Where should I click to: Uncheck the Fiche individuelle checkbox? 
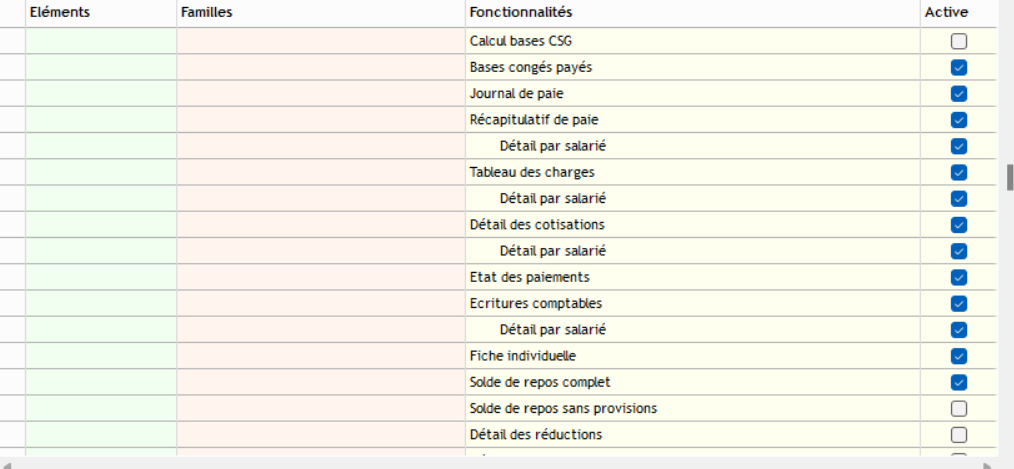[x=959, y=356]
